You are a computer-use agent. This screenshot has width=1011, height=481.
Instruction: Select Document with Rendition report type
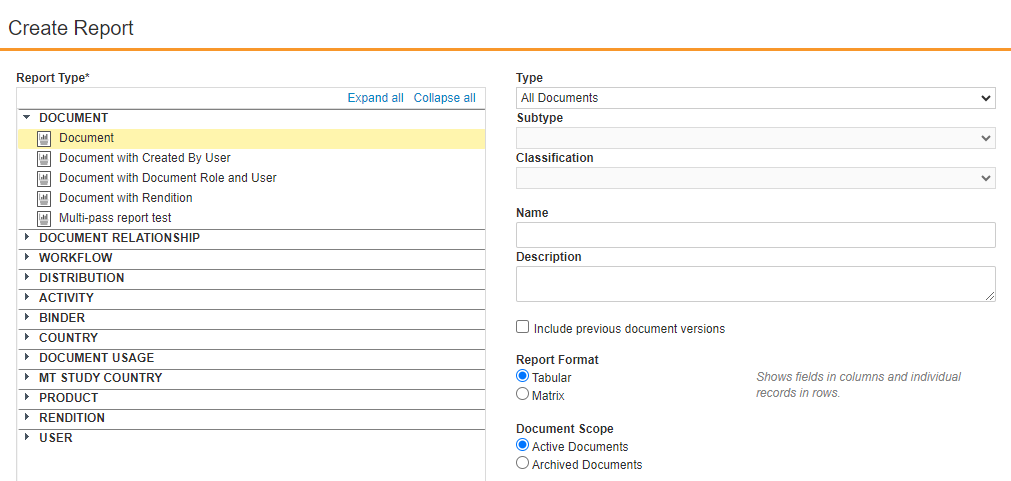[125, 198]
